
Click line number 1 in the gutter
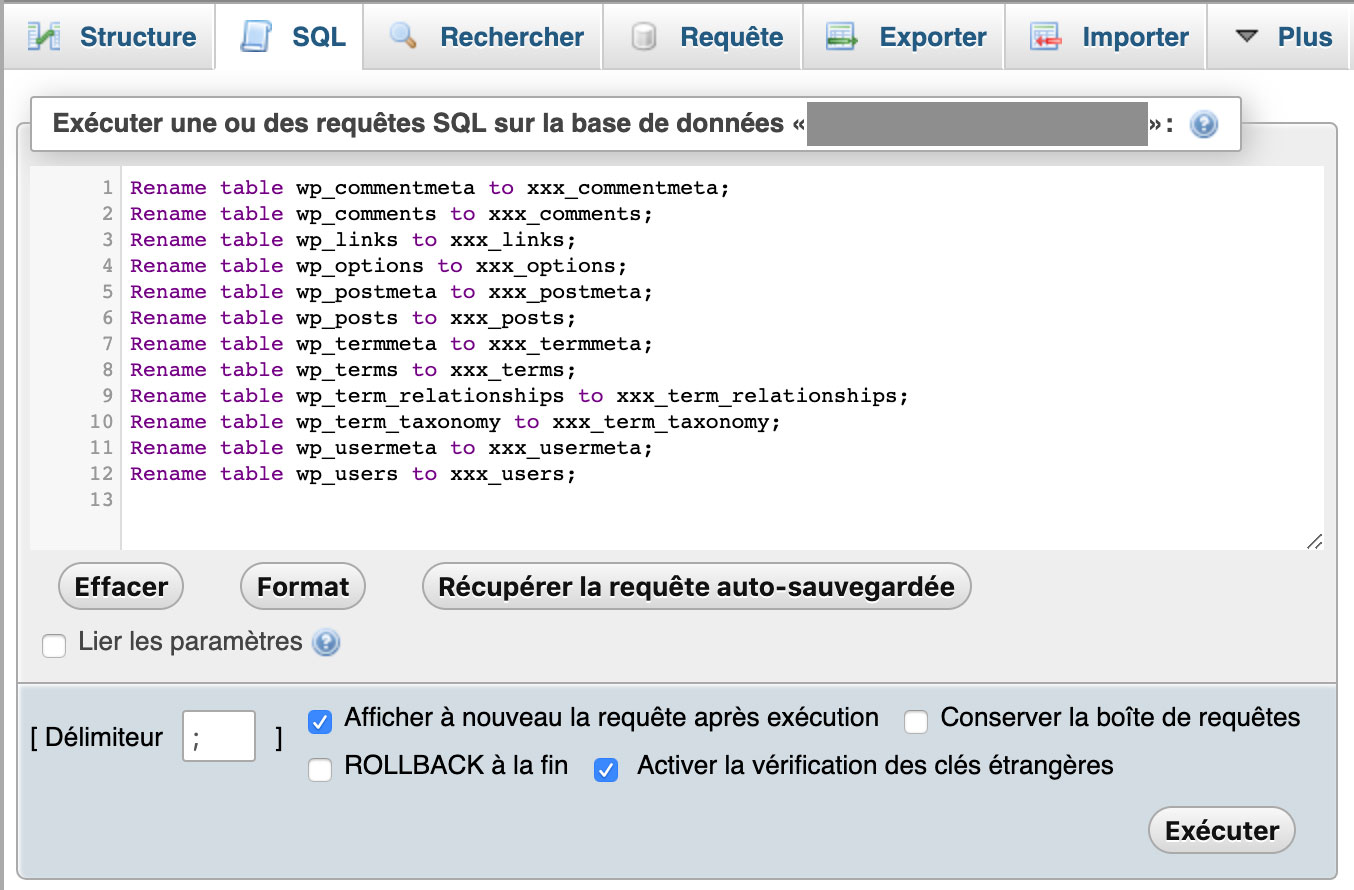pos(107,188)
